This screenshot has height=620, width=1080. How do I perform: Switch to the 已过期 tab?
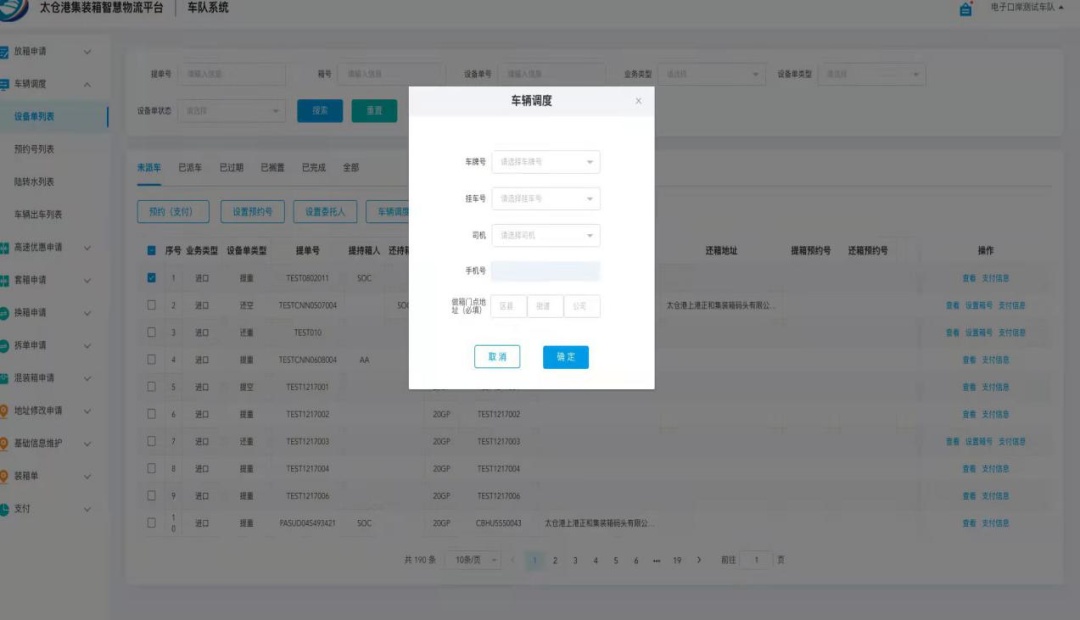click(231, 167)
